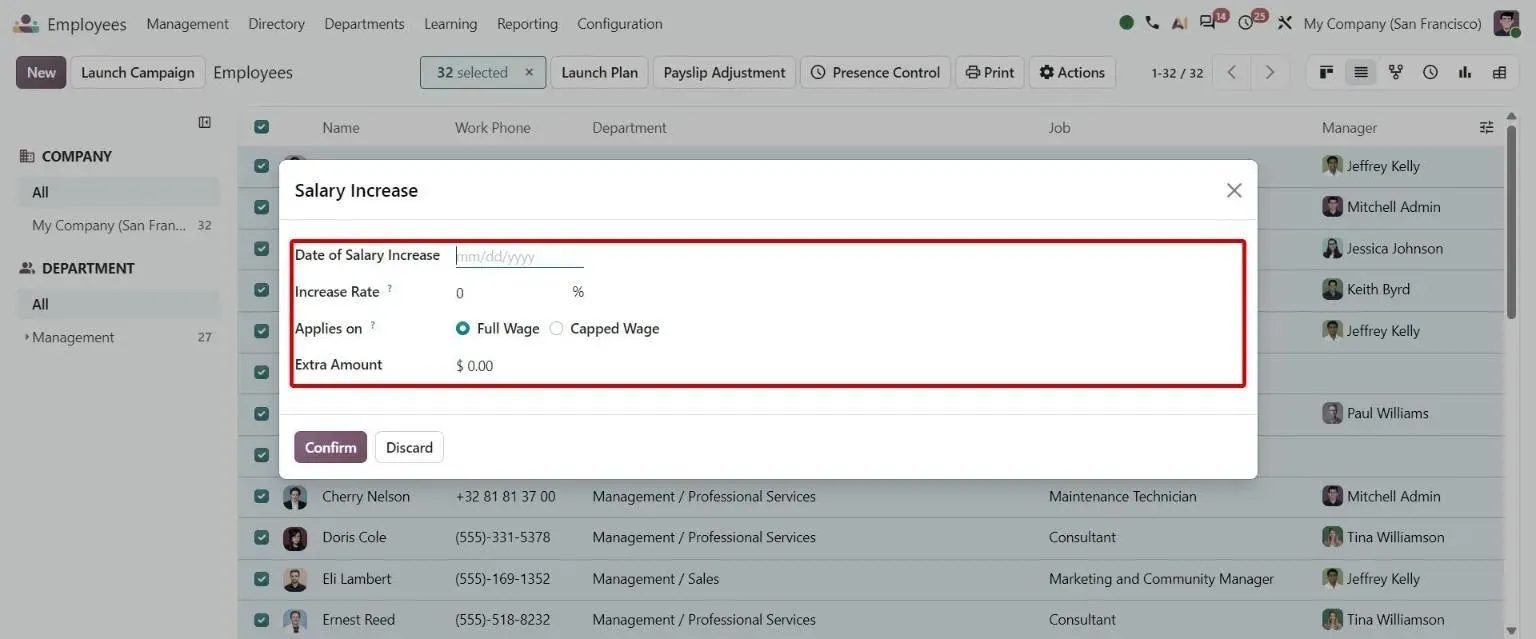This screenshot has width=1536, height=639.
Task: Open the Actions dropdown
Action: pos(1072,72)
